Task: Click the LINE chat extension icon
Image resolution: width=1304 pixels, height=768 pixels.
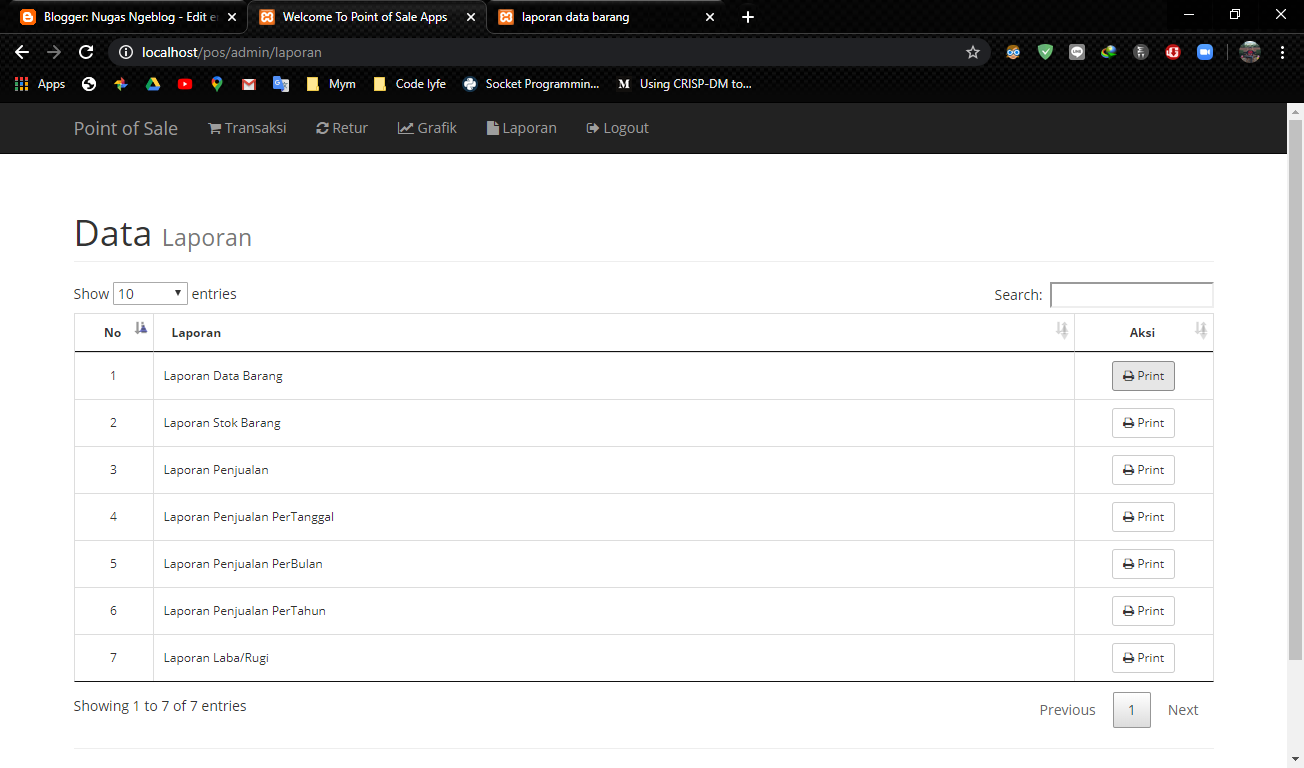Action: coord(1077,52)
